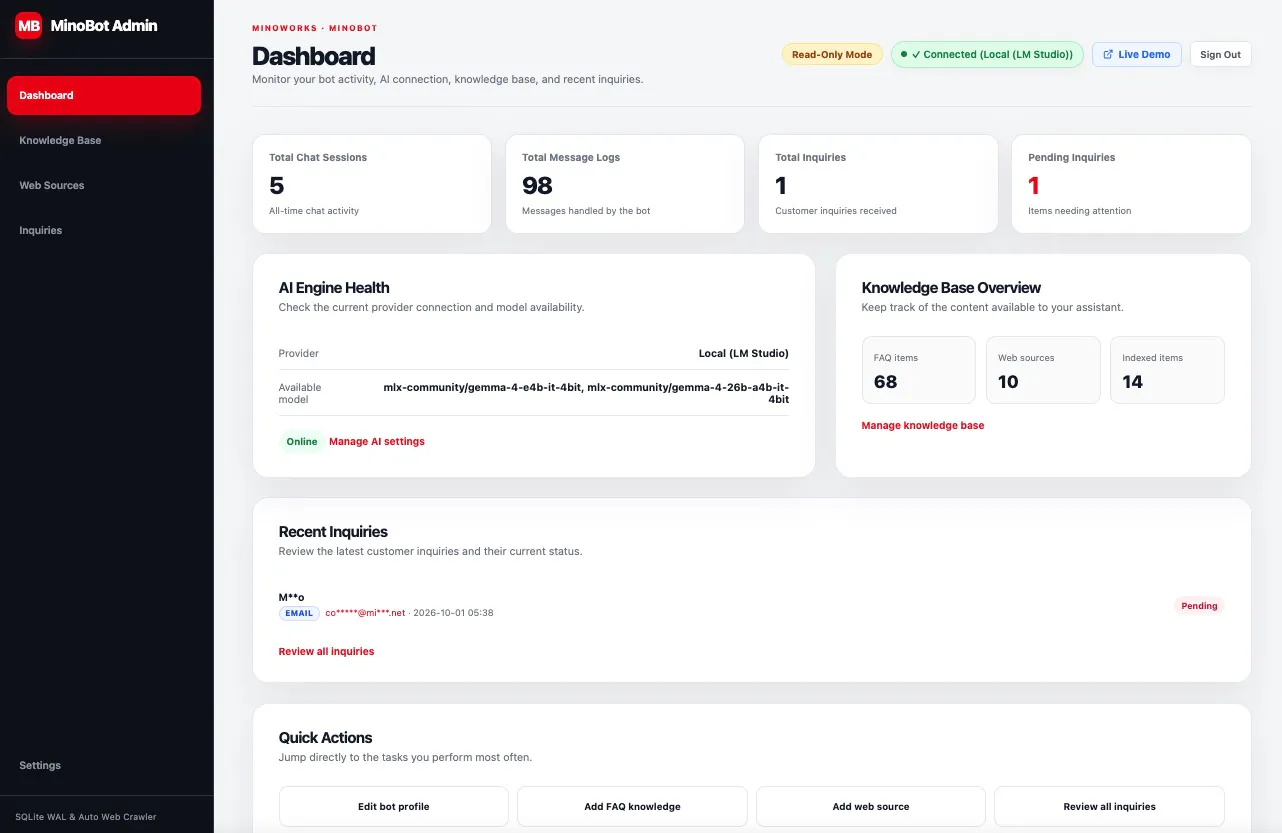Open the Manage knowledge base link

[x=923, y=425]
